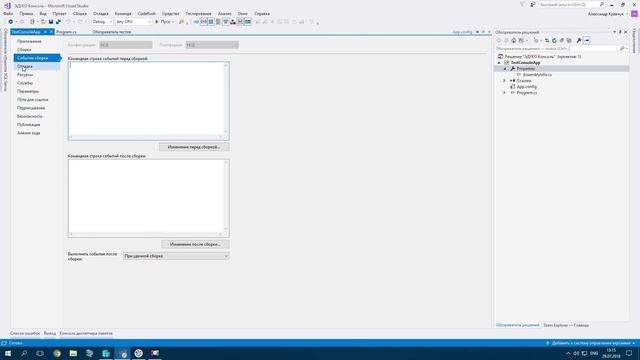Open File Explorer from the taskbar
Image resolution: width=640 pixels, height=360 pixels.
73,353
